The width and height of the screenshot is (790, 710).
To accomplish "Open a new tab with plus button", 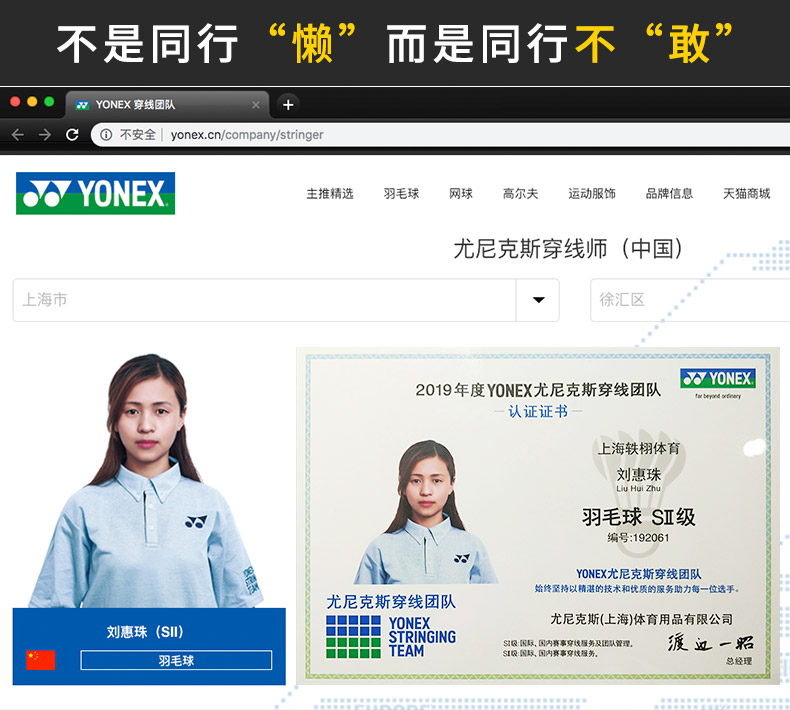I will (288, 105).
